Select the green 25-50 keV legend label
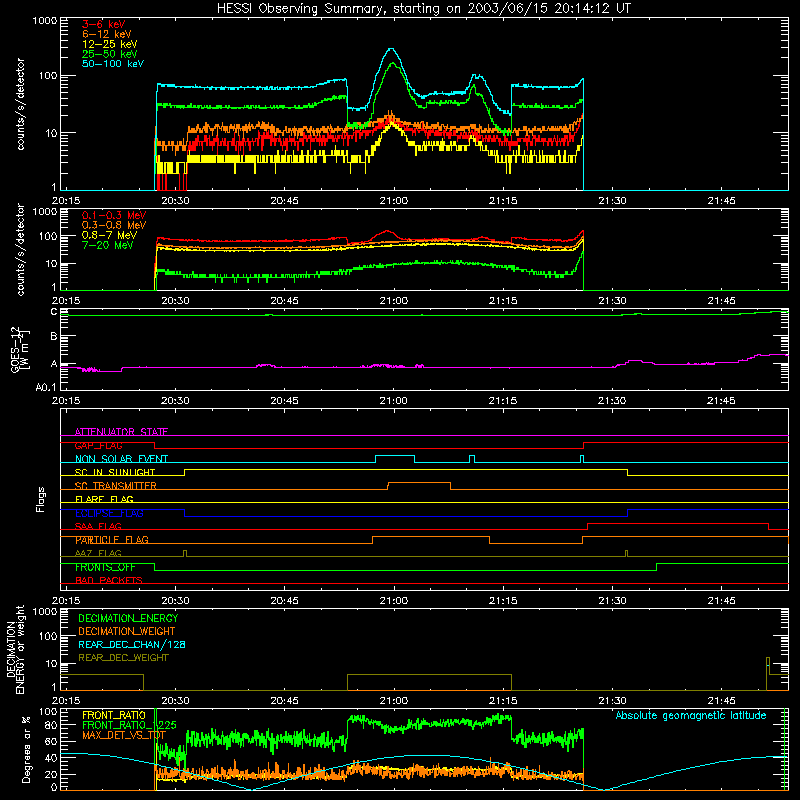This screenshot has height=800, width=800. coord(109,54)
